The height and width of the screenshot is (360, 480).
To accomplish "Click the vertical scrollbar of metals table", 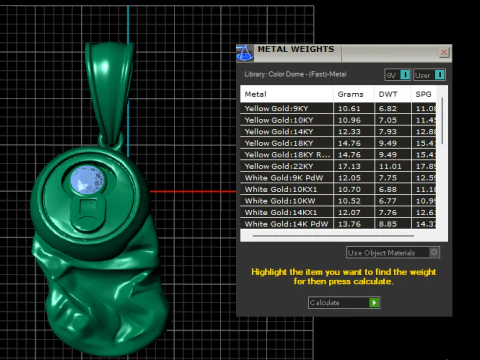I will click(442, 121).
